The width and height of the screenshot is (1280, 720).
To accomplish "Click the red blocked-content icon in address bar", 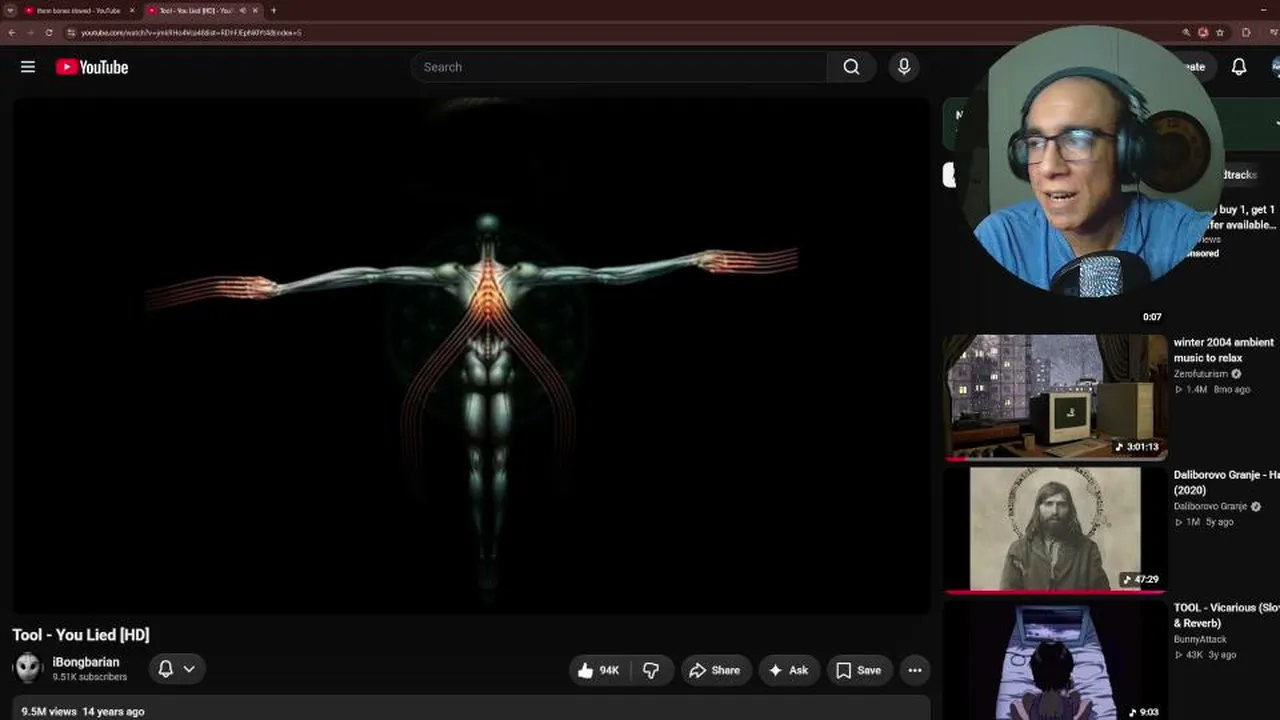I will tap(1203, 32).
